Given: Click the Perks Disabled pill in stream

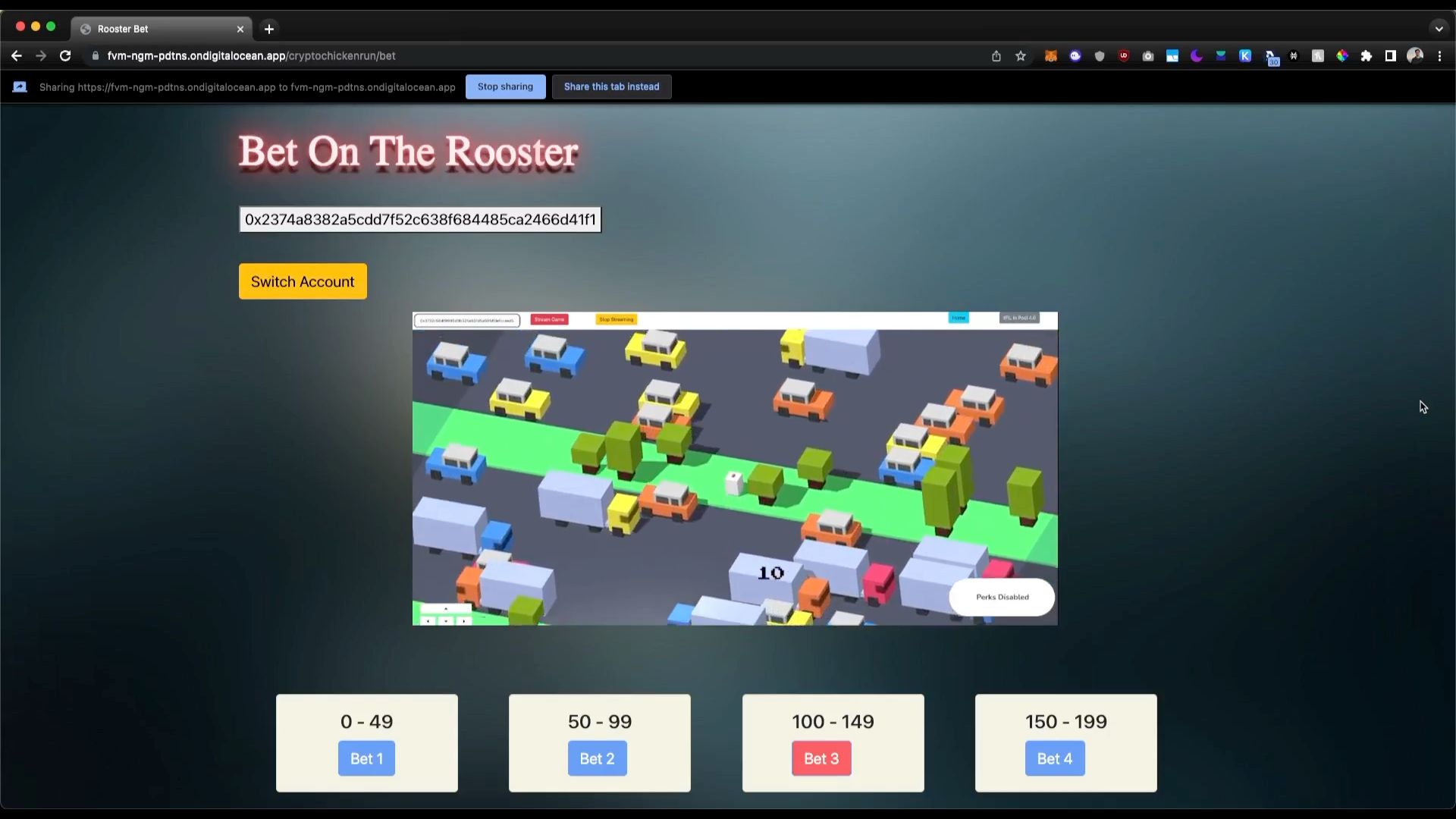Looking at the screenshot, I should click(x=1002, y=597).
